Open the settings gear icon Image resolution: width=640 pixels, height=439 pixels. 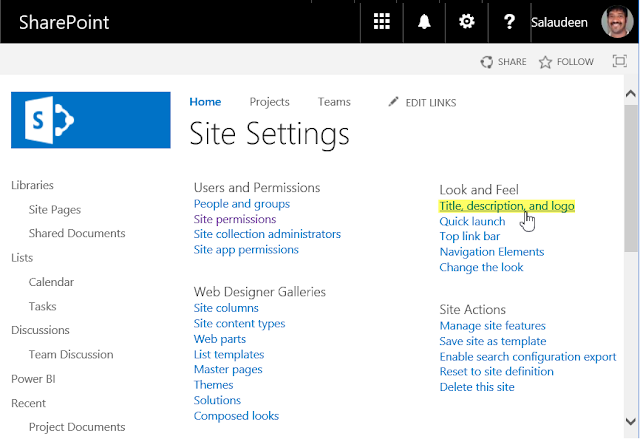click(467, 21)
